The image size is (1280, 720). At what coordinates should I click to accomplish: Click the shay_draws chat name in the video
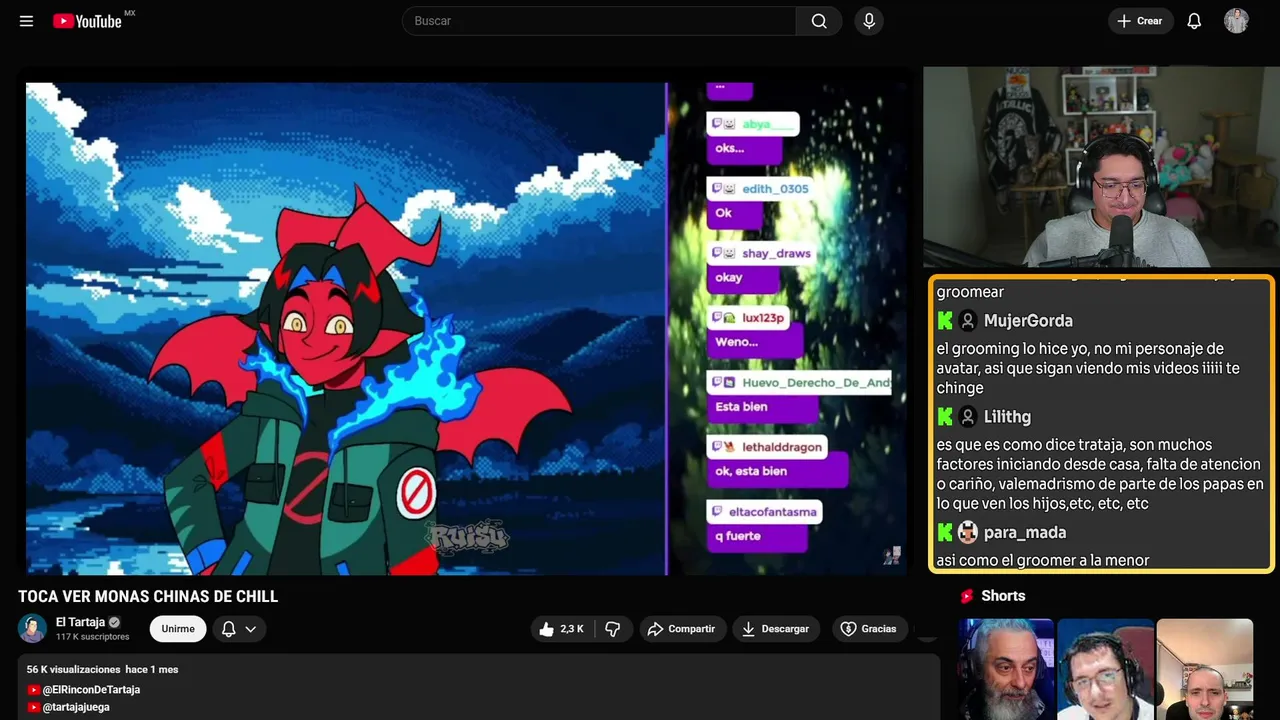pyautogui.click(x=776, y=253)
